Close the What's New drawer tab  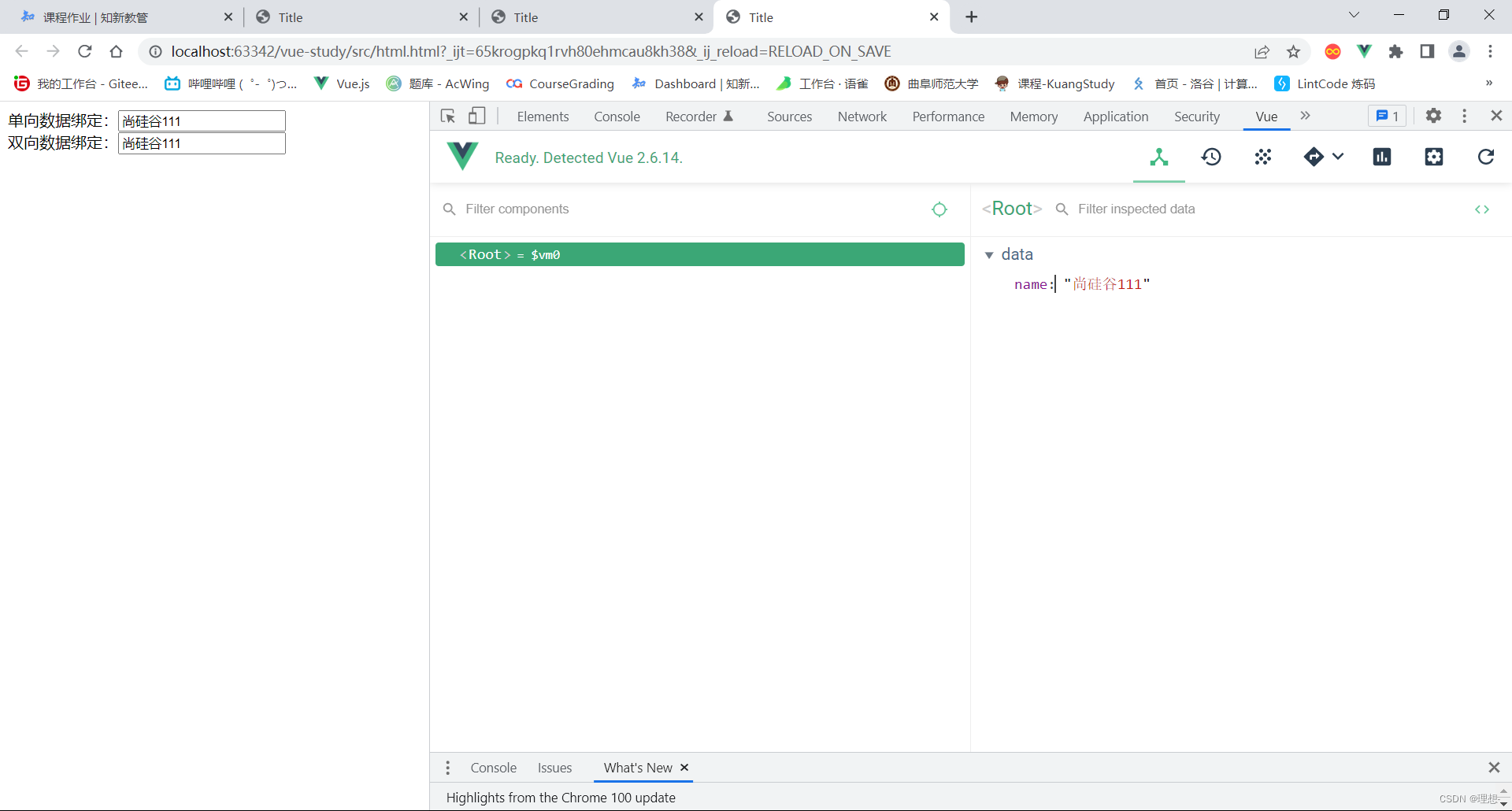pos(684,767)
